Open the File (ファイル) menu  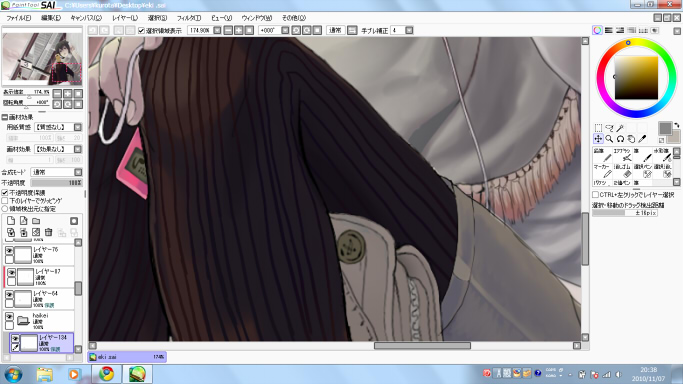19,18
